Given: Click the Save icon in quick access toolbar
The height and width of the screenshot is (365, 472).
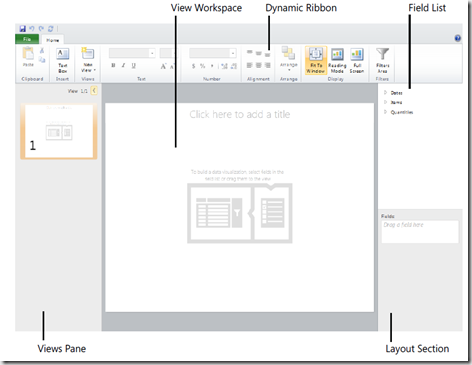Looking at the screenshot, I should (x=22, y=29).
